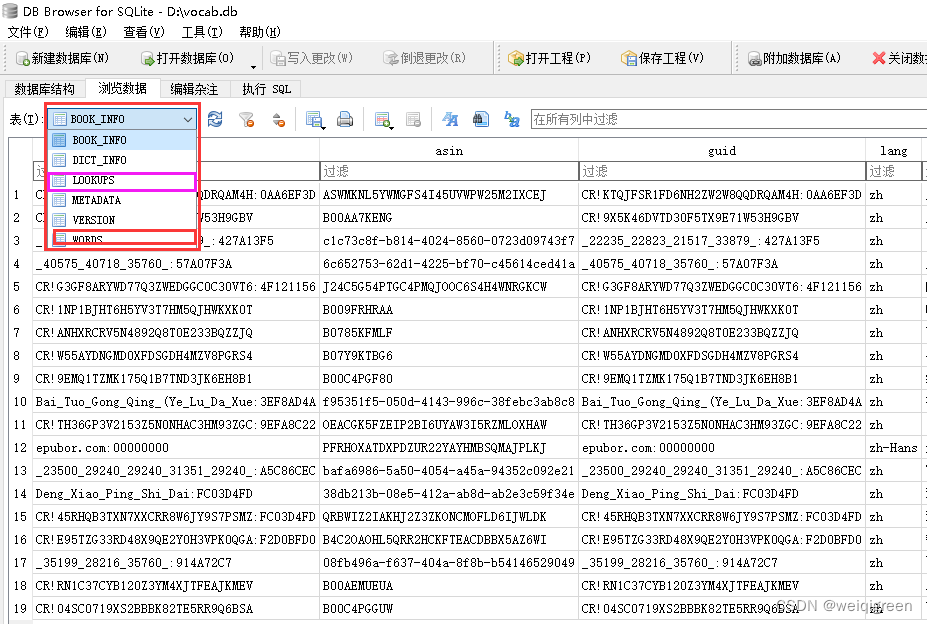927x624 pixels.
Task: Select LOOKUPS in the table list
Action: [x=122, y=180]
